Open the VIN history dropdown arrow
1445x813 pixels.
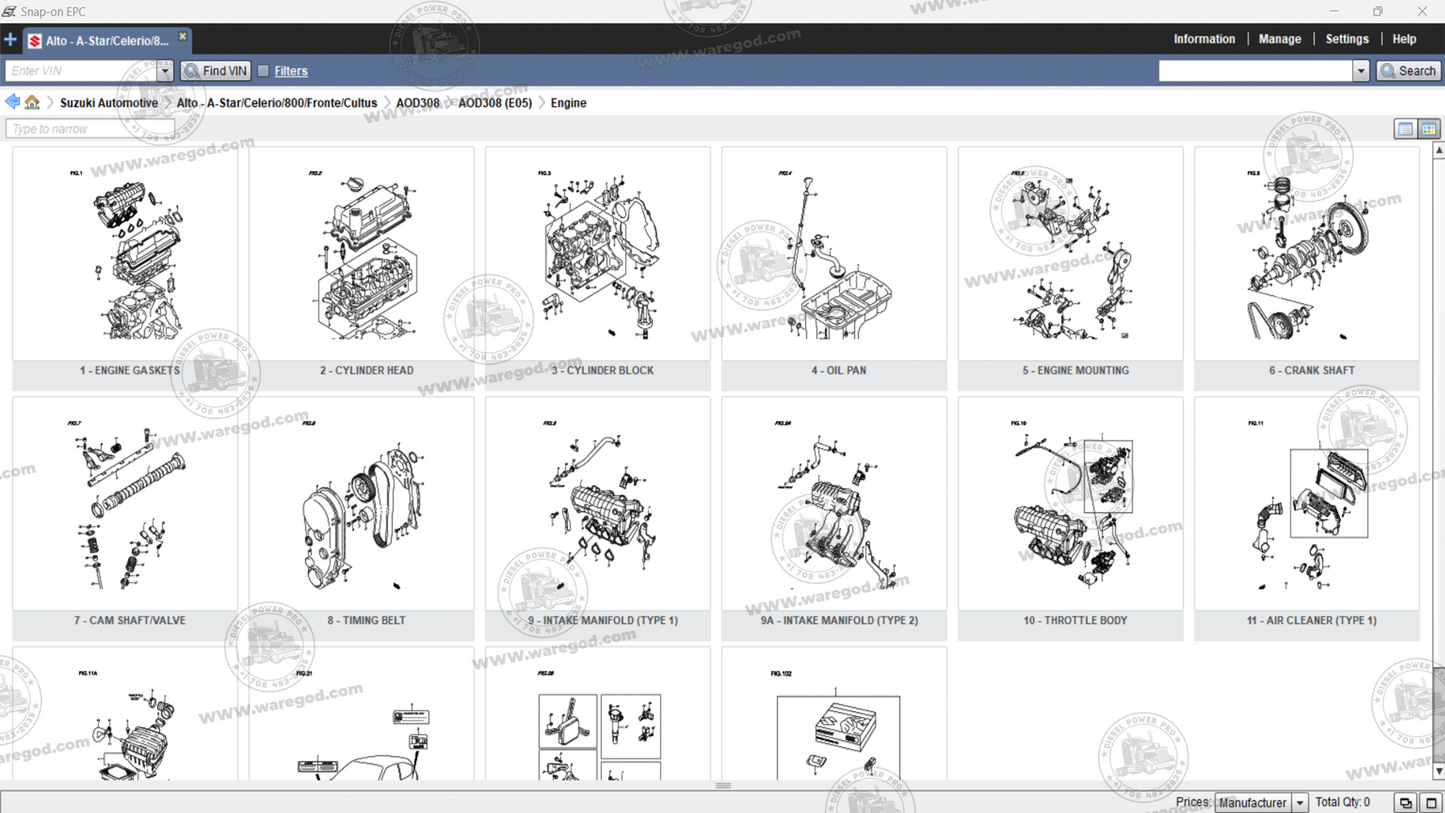click(163, 70)
